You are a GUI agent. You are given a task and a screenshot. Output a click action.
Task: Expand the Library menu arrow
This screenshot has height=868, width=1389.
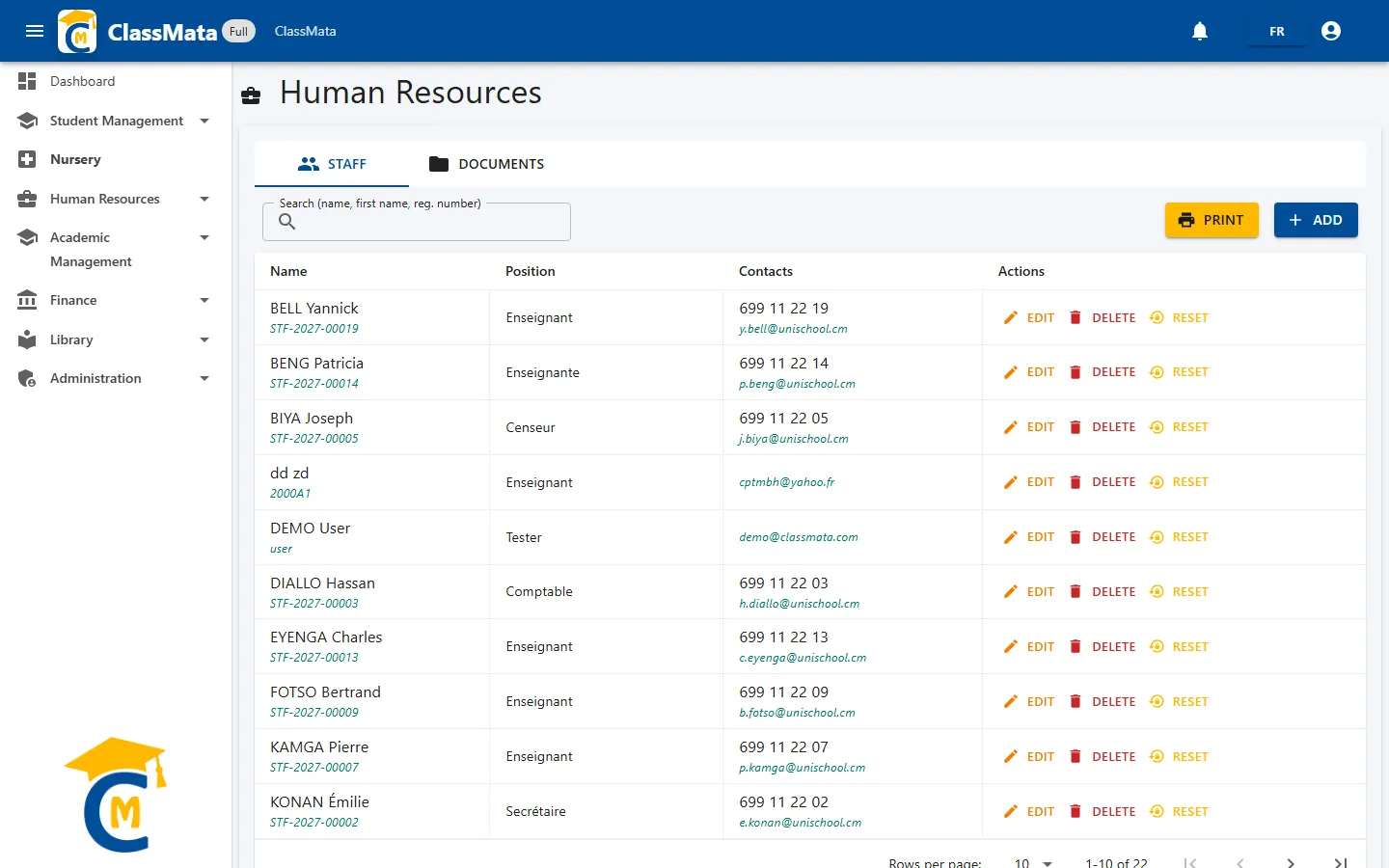point(204,339)
